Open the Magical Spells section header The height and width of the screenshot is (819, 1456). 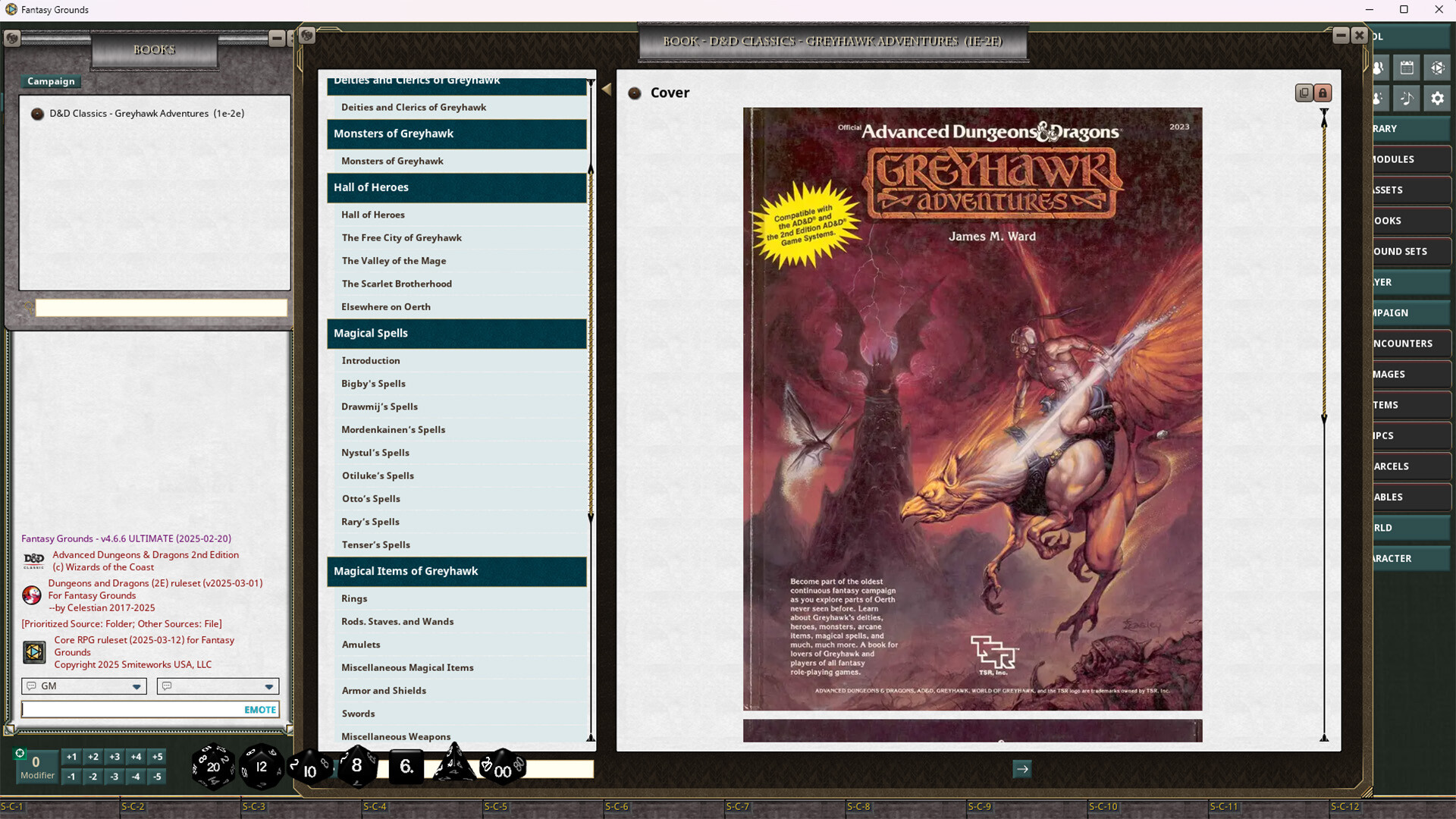[x=457, y=333]
